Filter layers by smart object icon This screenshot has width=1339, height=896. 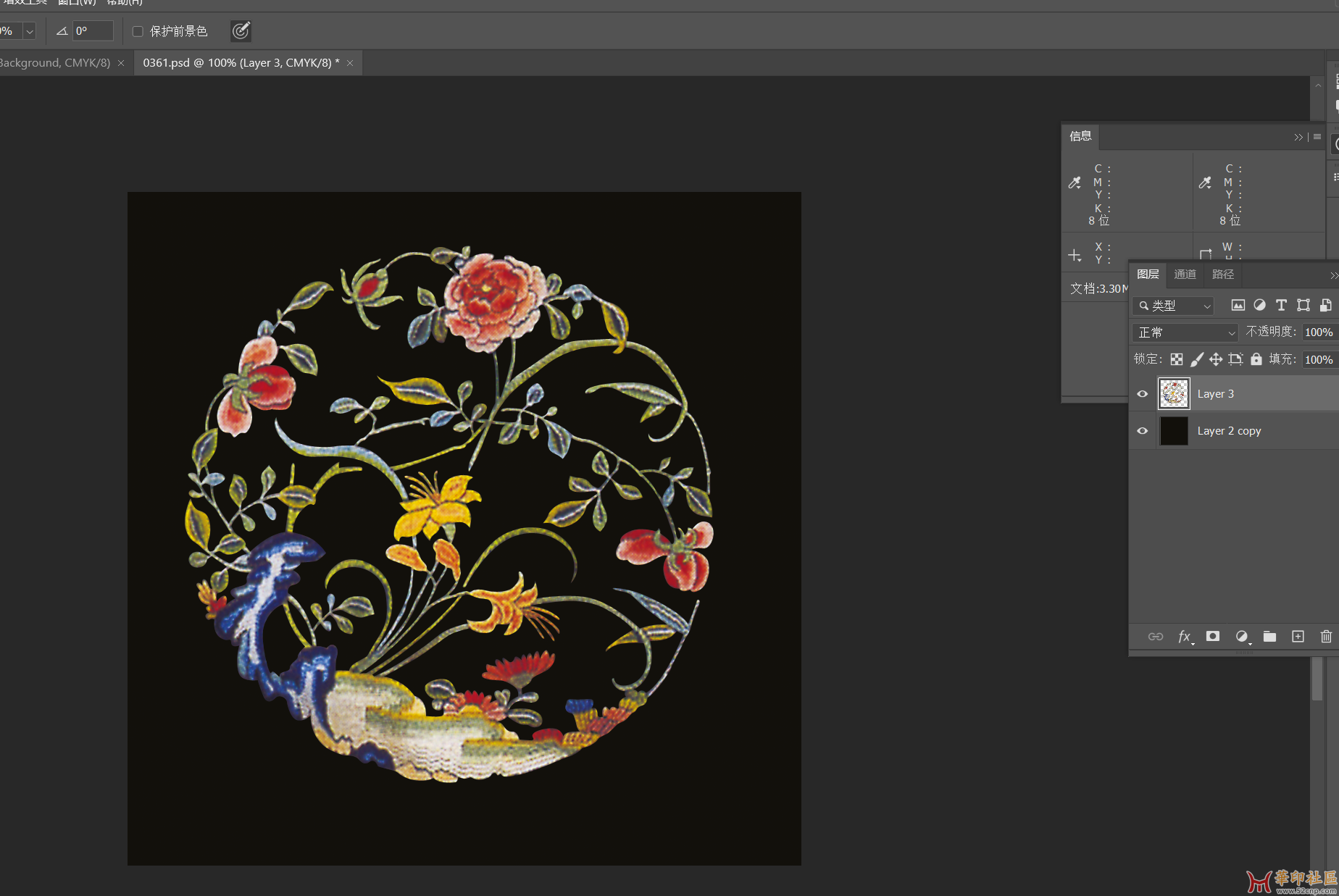(x=1325, y=305)
